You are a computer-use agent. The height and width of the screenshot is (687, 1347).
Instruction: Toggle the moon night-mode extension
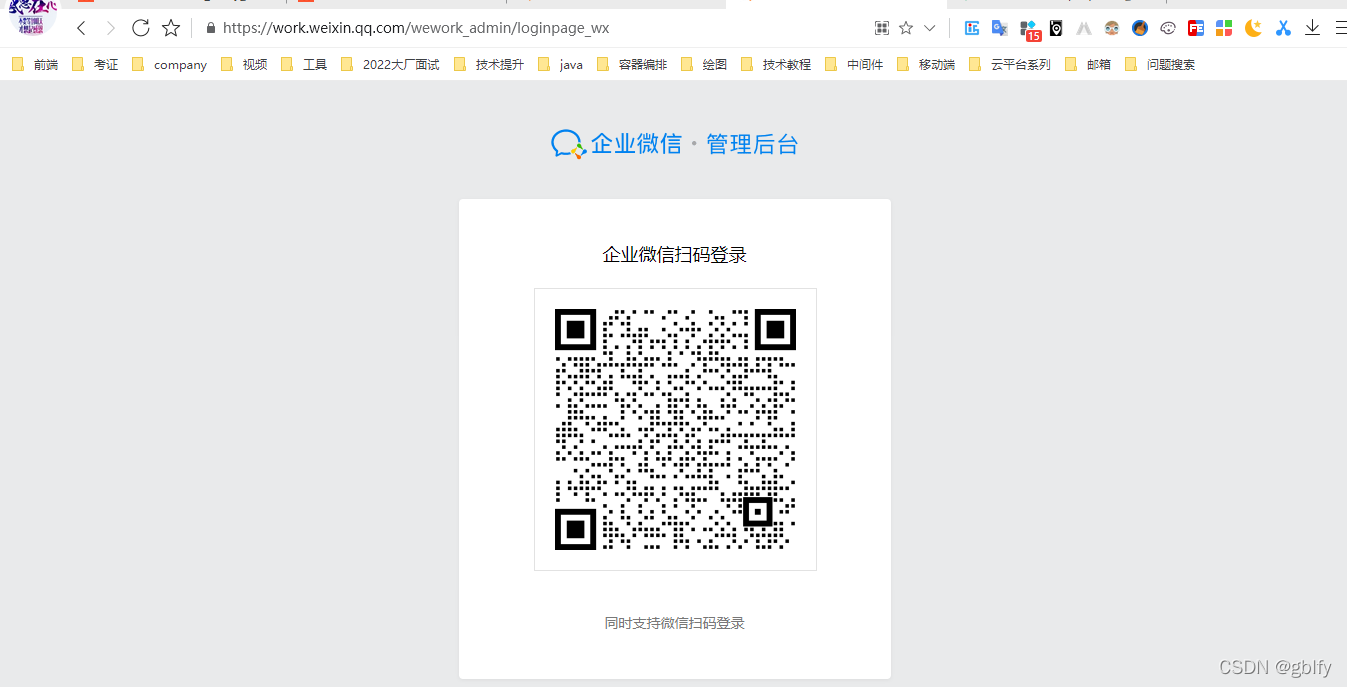tap(1253, 28)
